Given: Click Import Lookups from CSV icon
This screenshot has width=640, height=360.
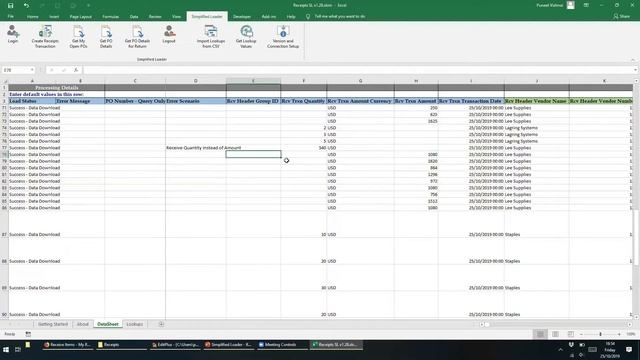Looking at the screenshot, I should point(211,36).
